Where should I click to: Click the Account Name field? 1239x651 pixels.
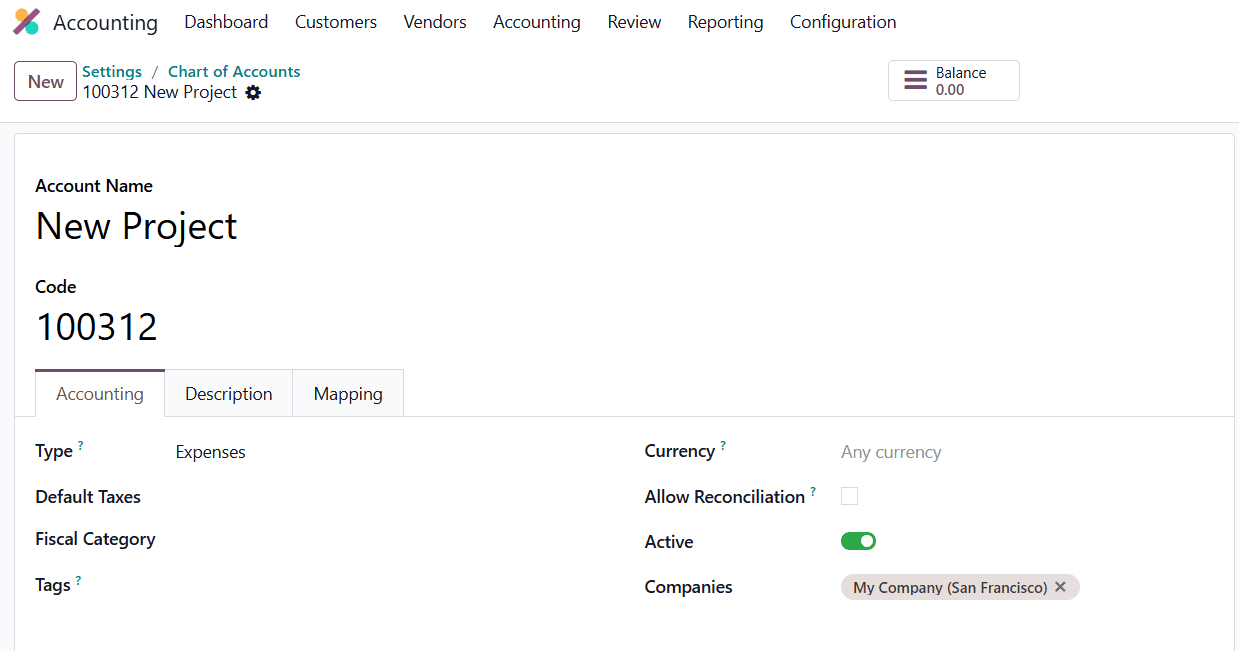pyautogui.click(x=136, y=226)
